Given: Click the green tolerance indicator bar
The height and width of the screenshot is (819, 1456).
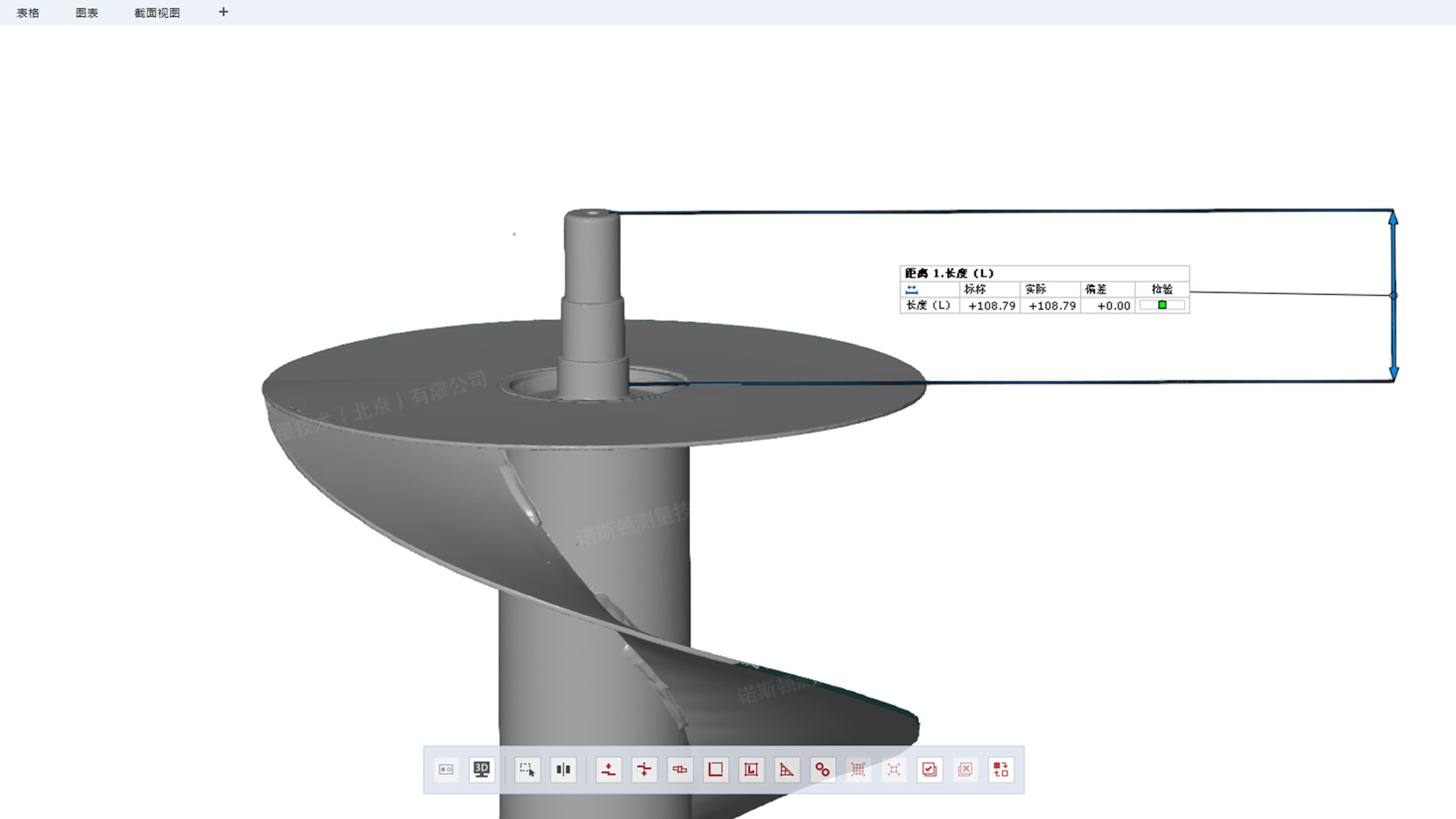Looking at the screenshot, I should (x=1162, y=305).
